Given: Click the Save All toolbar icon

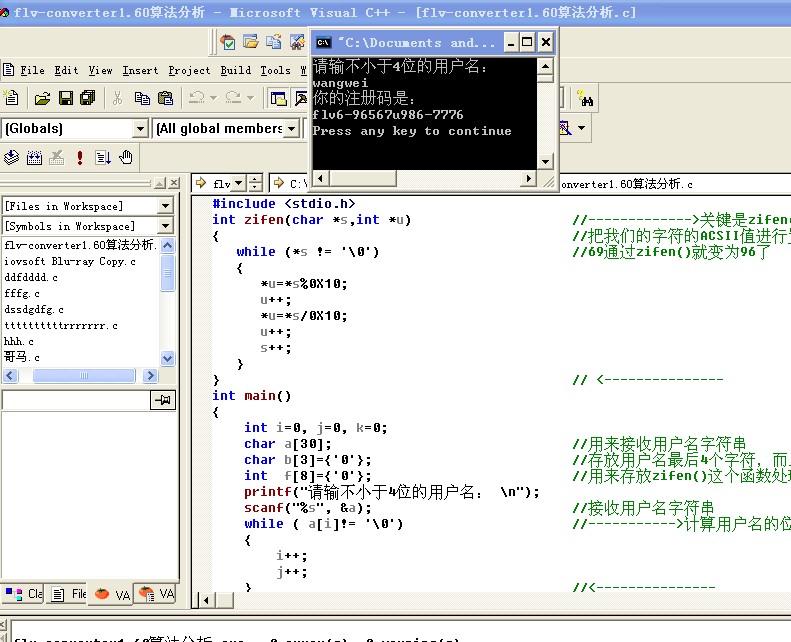Looking at the screenshot, I should pyautogui.click(x=87, y=98).
